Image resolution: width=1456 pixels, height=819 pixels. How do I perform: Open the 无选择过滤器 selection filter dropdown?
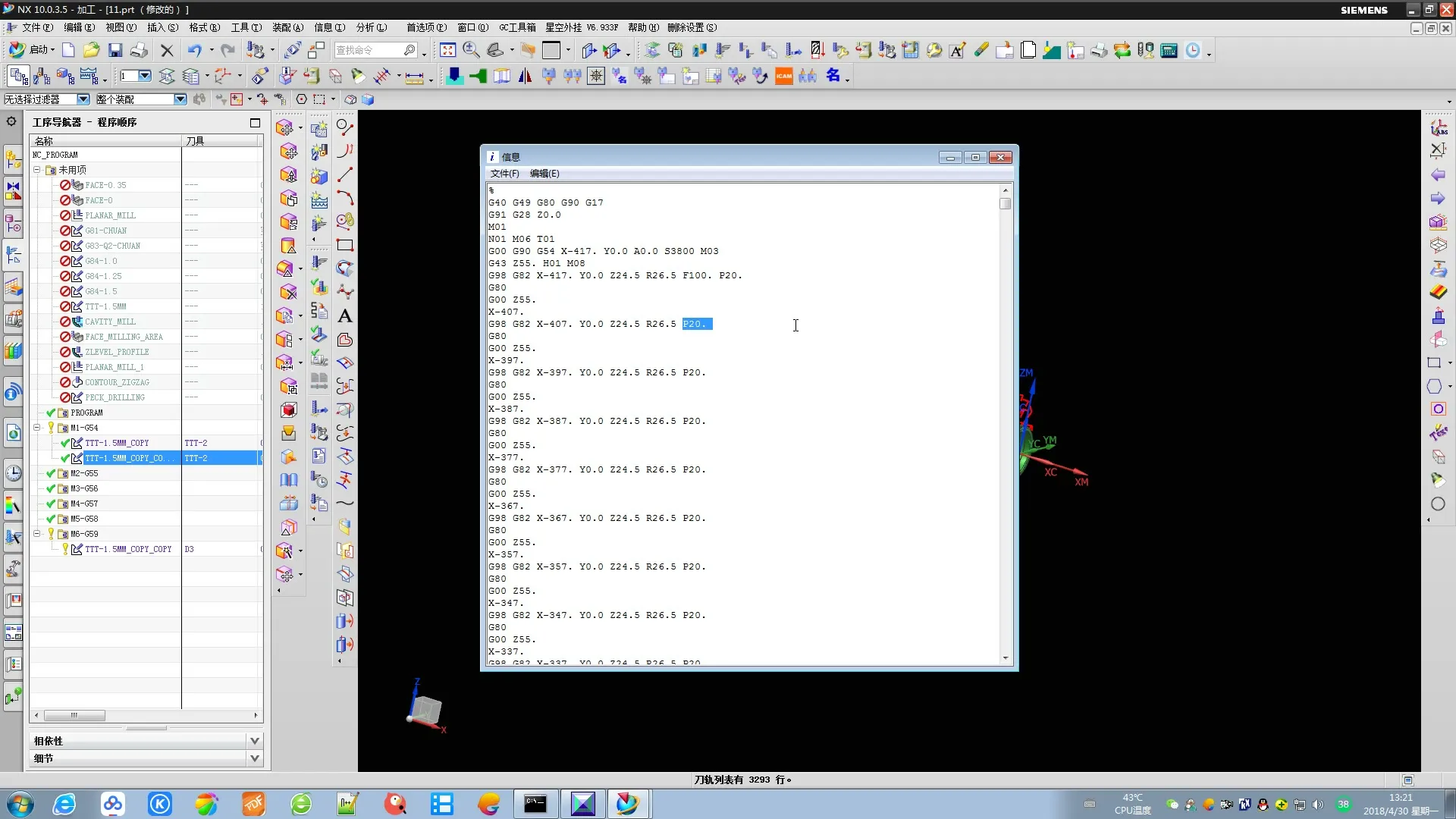pyautogui.click(x=83, y=99)
